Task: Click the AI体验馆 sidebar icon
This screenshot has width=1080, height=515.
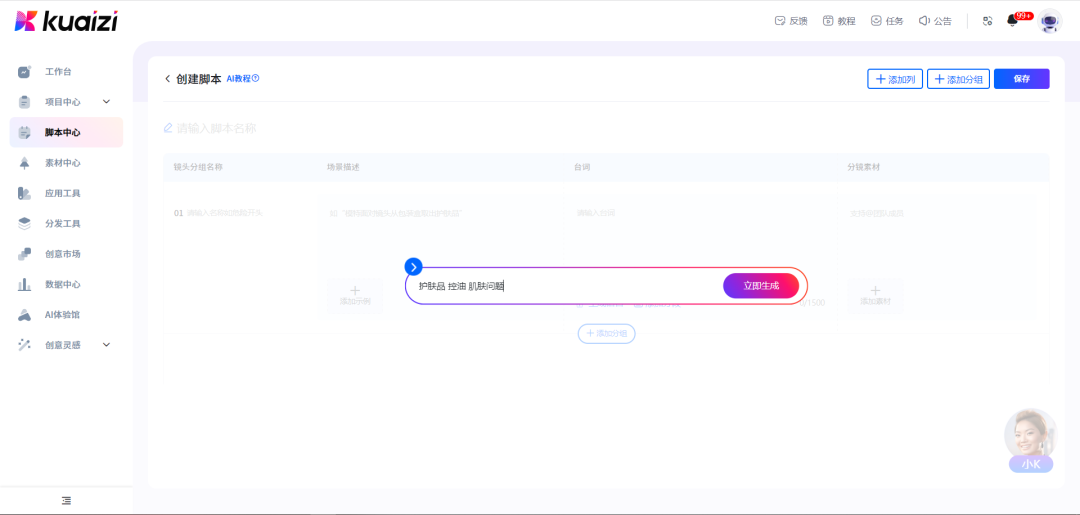Action: [24, 315]
